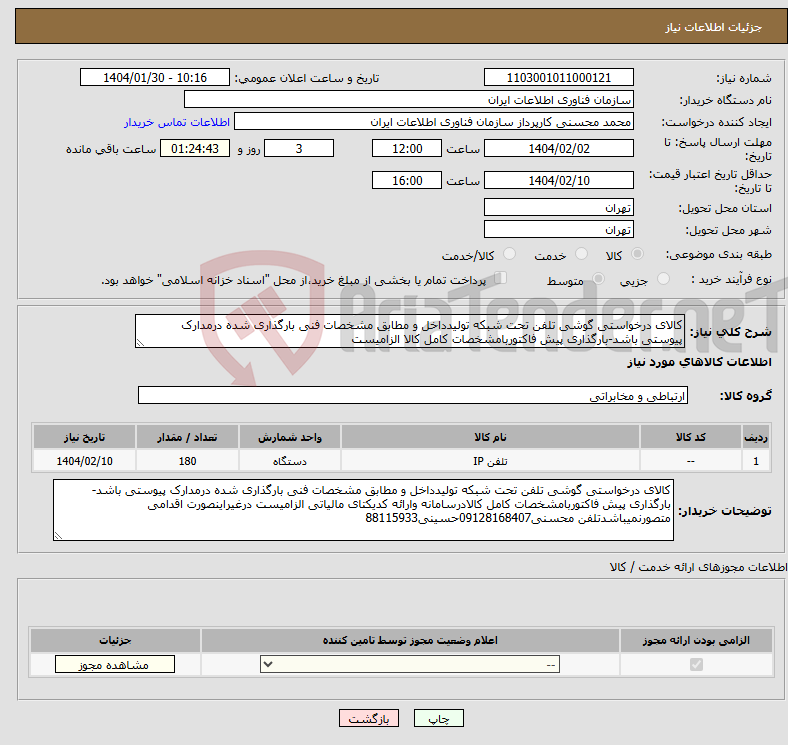
Task: Click remaining time field 01:24:43
Action: (x=195, y=148)
